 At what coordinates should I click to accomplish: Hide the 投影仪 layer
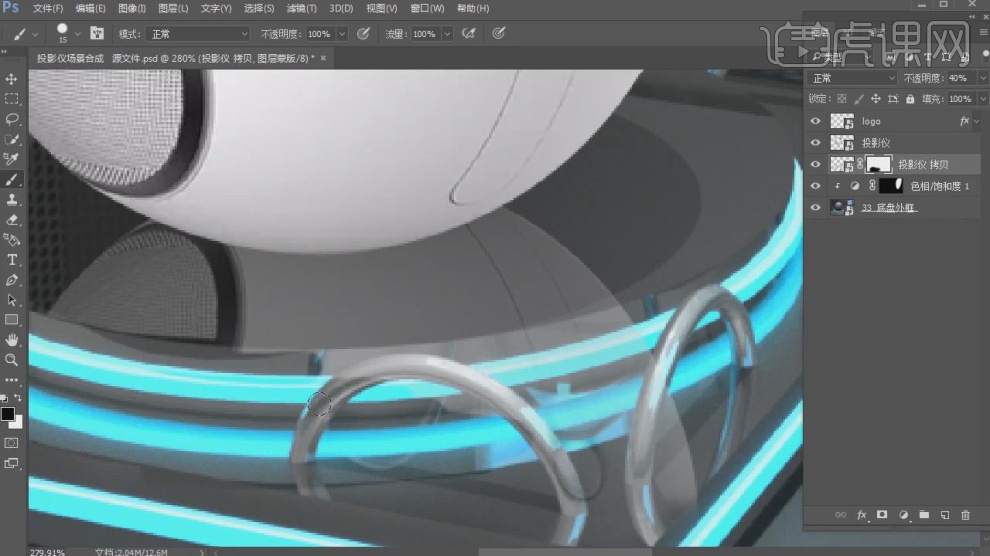point(815,143)
